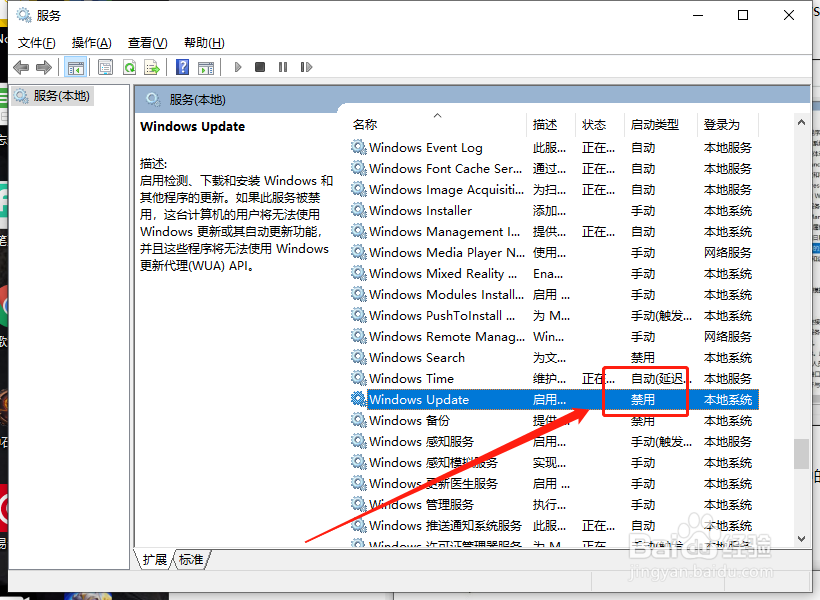Click 禁用 startup type of Windows Search
The height and width of the screenshot is (600, 820).
click(x=643, y=357)
